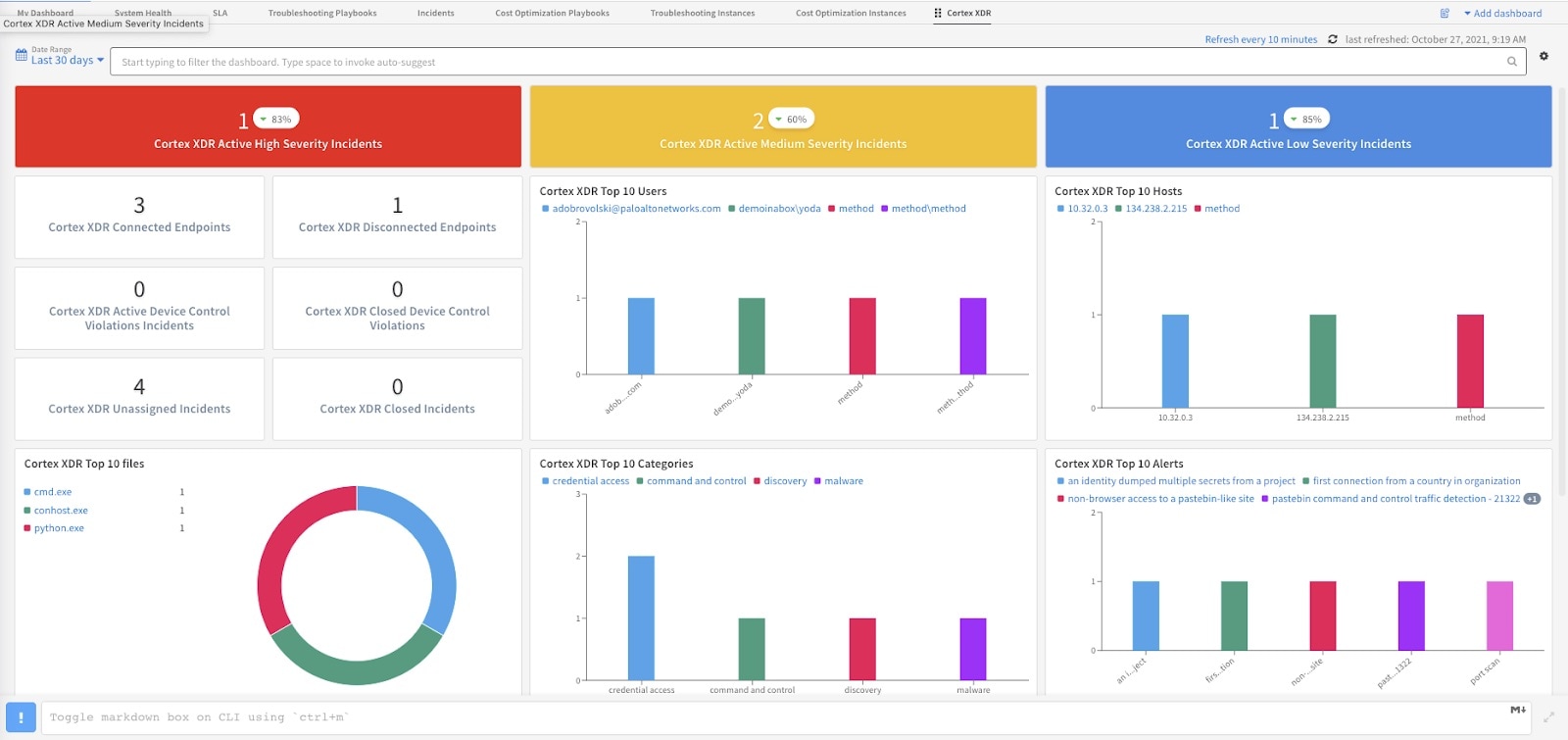Switch to Cost Optimization Playbooks tab
The height and width of the screenshot is (740, 1568).
tap(552, 13)
